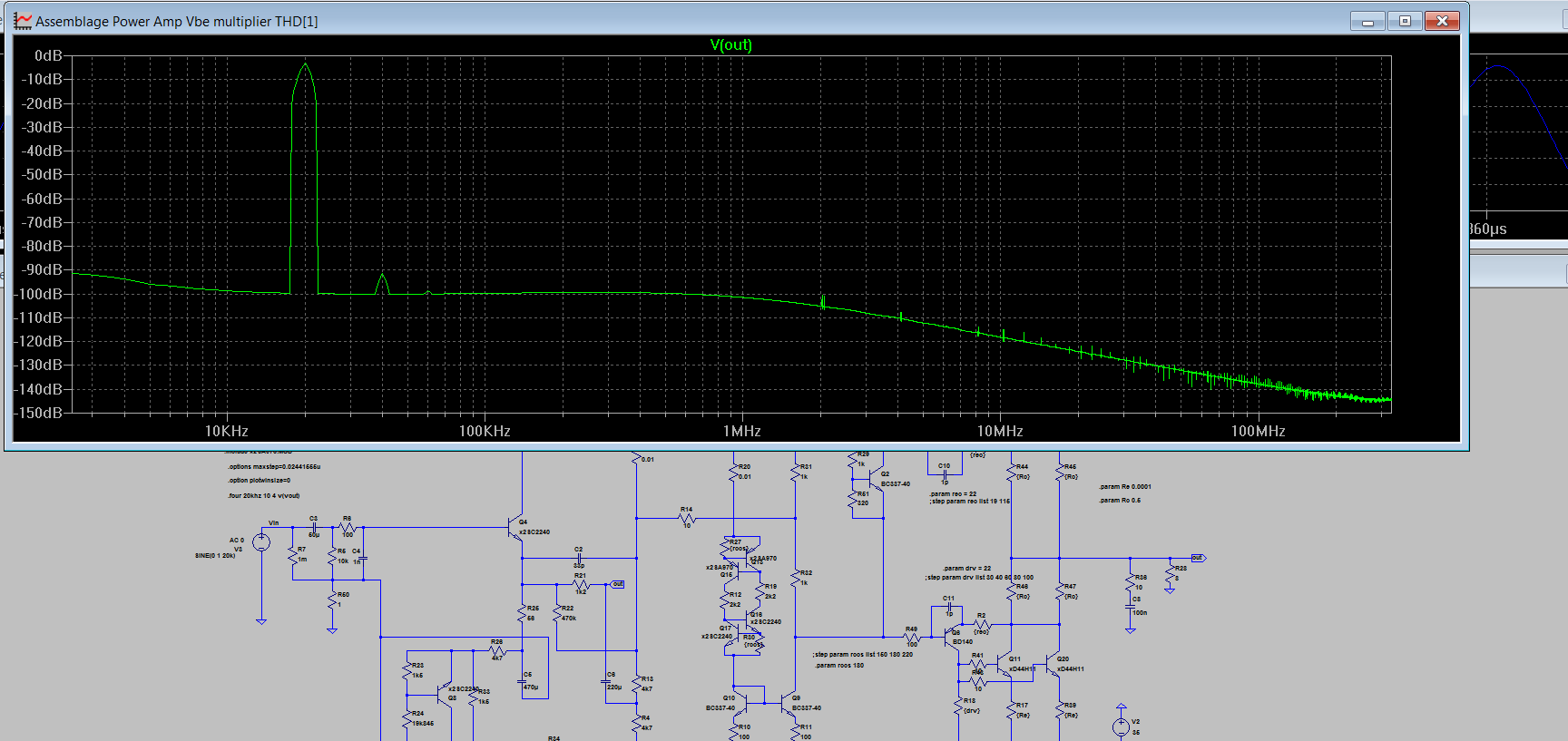Click the .param Ro 0.5 directive
The width and height of the screenshot is (1568, 741).
pyautogui.click(x=1120, y=501)
